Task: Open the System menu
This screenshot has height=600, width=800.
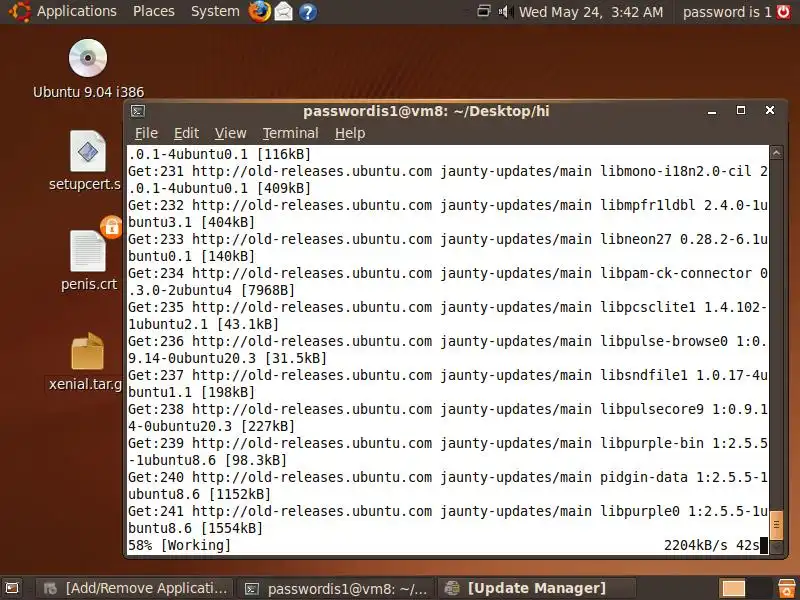Action: tap(215, 11)
